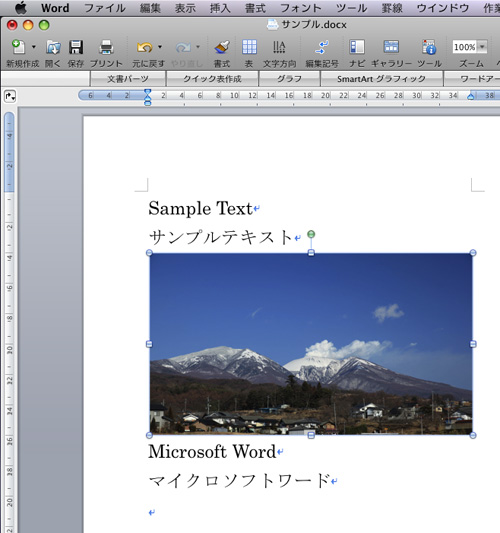Screen dimensions: 500x533
Task: Open the ツール menu in menu bar
Action: coord(351,8)
